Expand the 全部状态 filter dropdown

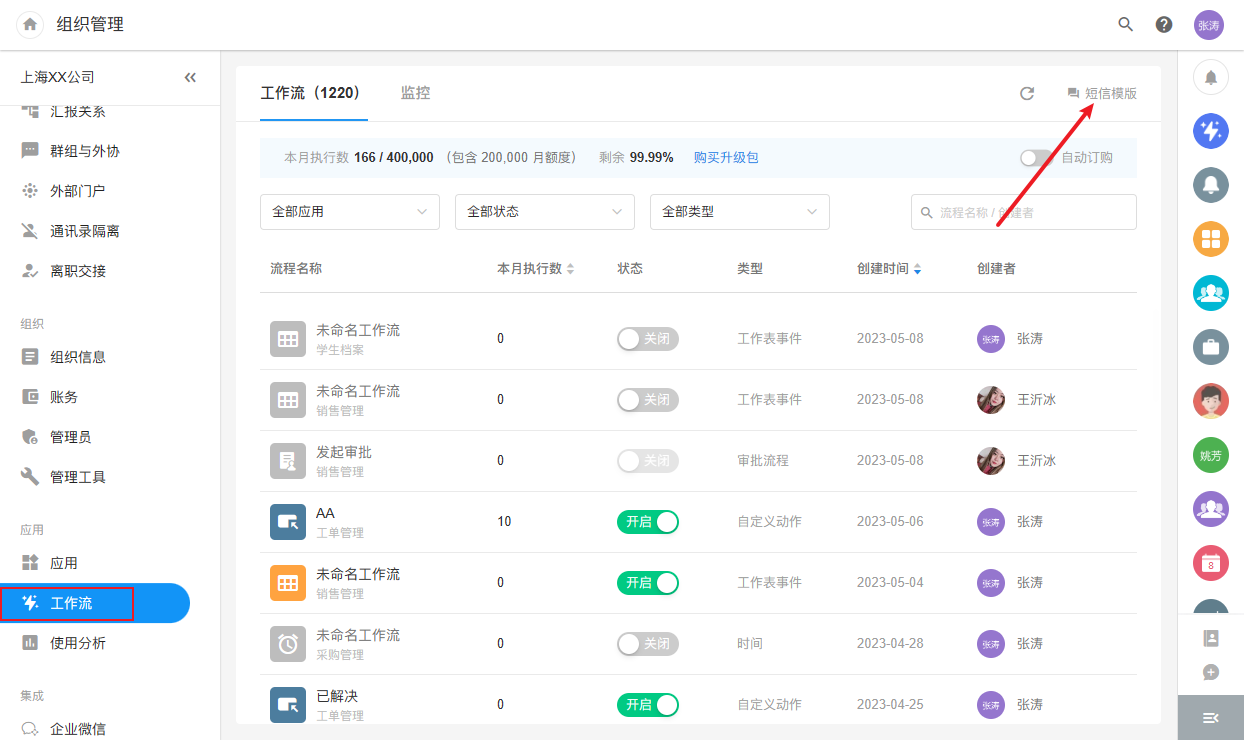coord(544,212)
